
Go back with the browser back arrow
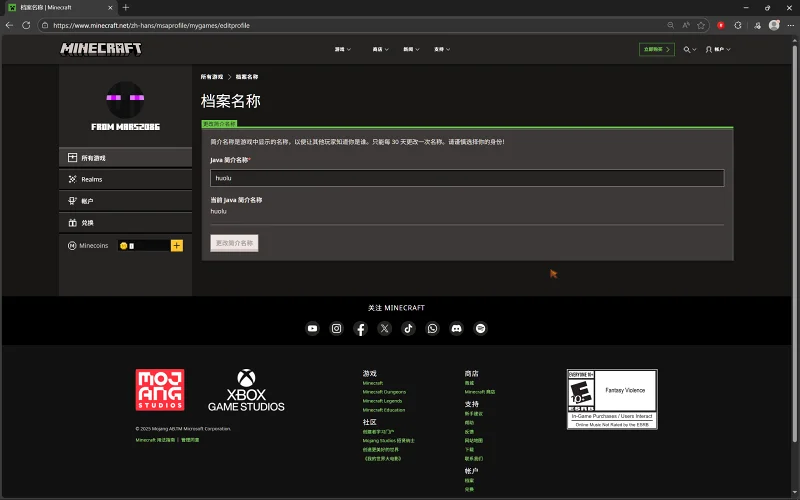point(9,25)
